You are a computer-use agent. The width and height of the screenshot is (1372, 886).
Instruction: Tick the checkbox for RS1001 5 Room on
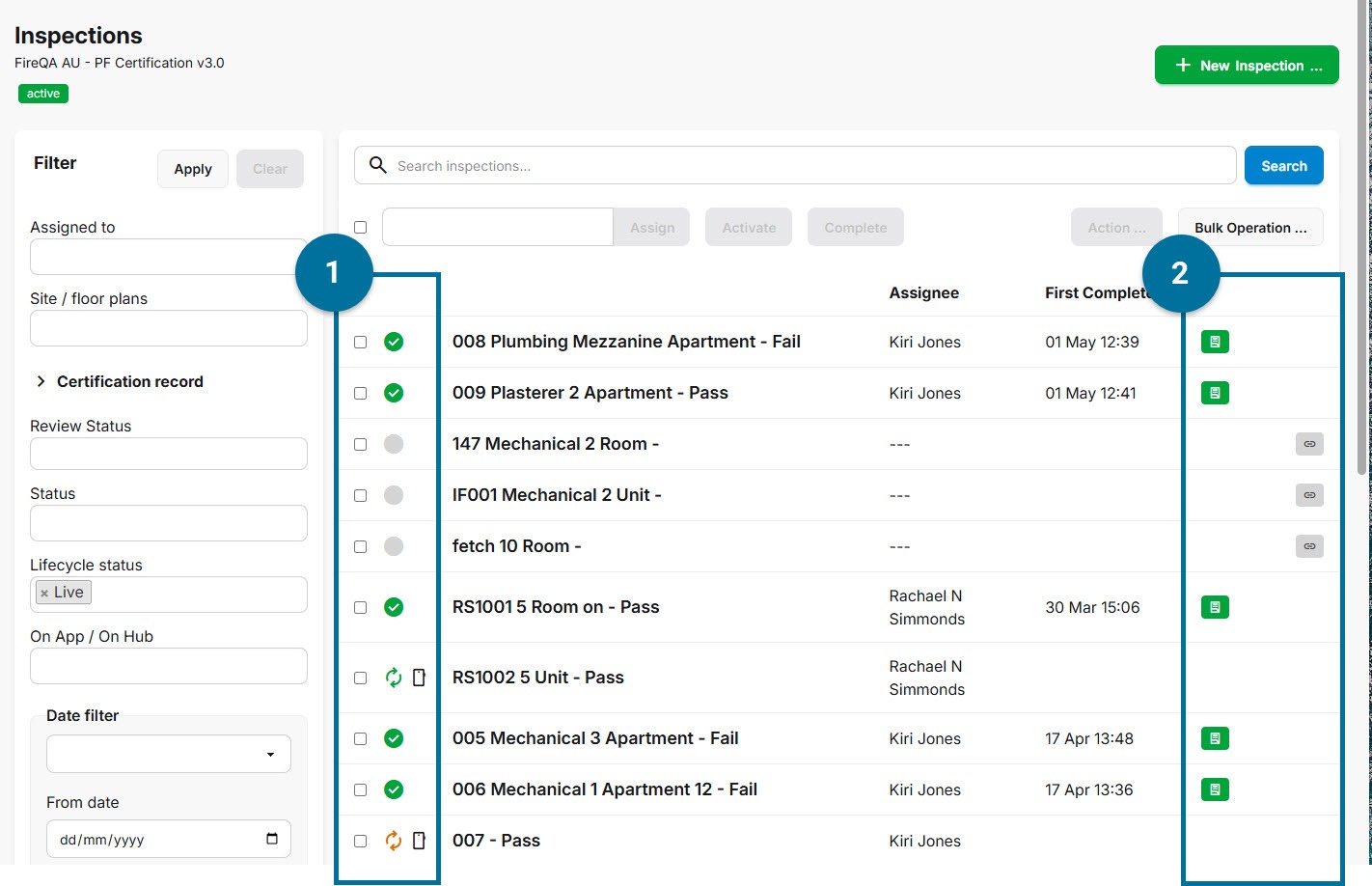[360, 607]
